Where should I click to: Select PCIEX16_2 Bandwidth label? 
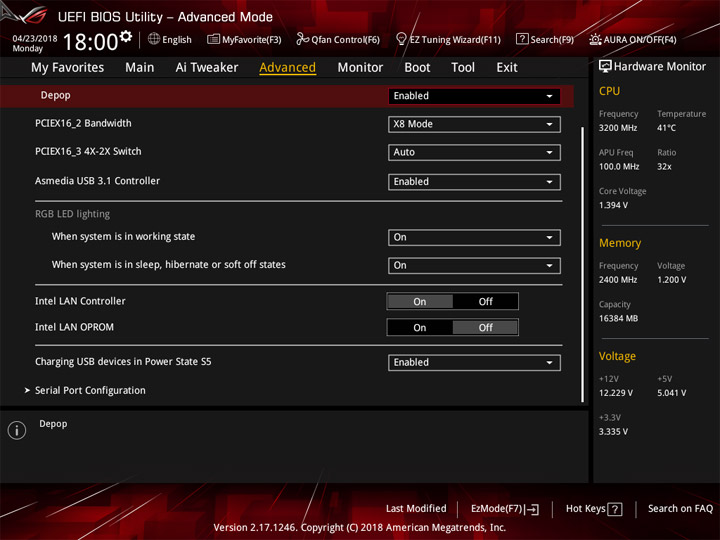click(83, 124)
